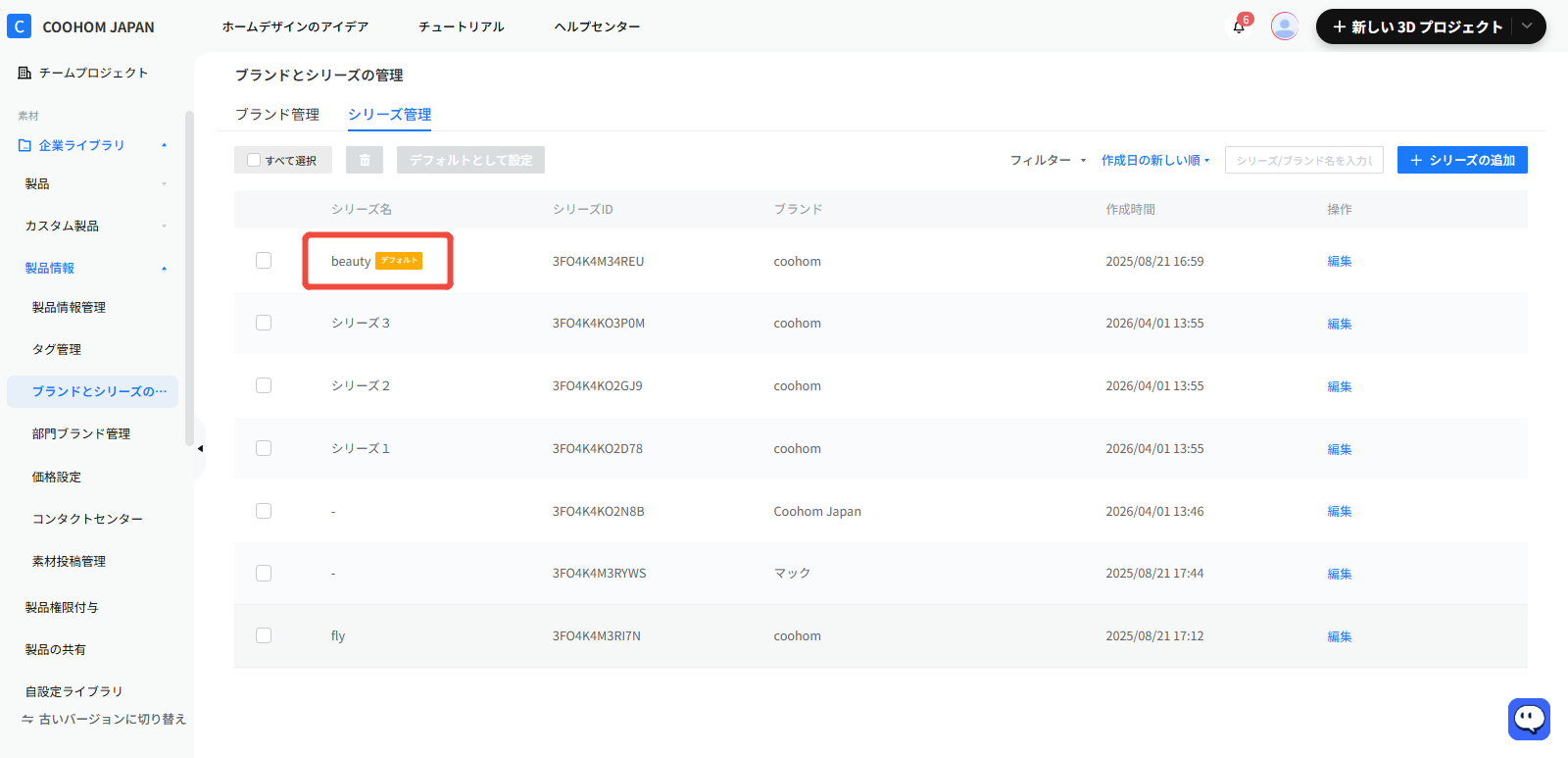Click the 企業ライブラリ folder icon

(x=24, y=145)
